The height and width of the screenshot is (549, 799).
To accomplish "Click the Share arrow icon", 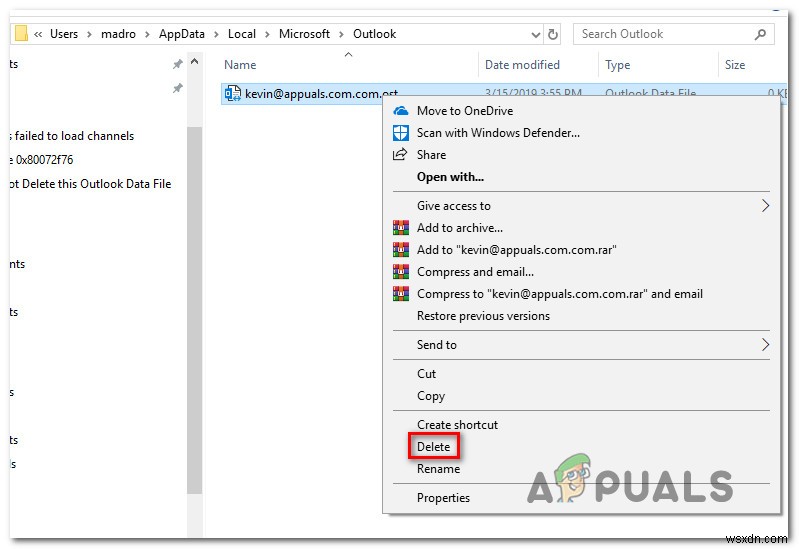I will [x=401, y=154].
